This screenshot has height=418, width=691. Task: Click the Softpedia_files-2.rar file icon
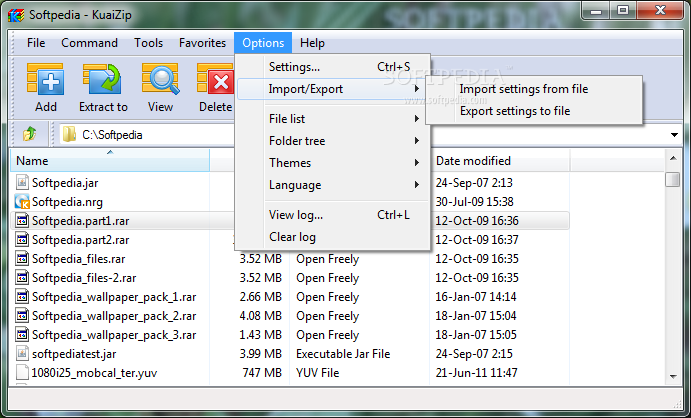point(22,277)
